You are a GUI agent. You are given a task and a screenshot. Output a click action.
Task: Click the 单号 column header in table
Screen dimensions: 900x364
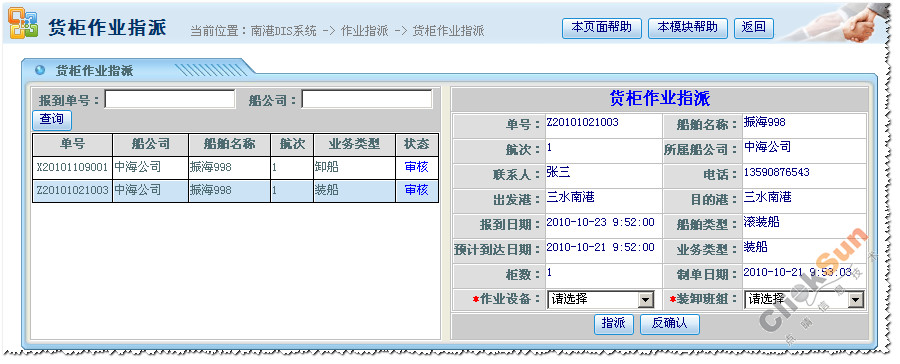coord(72,144)
